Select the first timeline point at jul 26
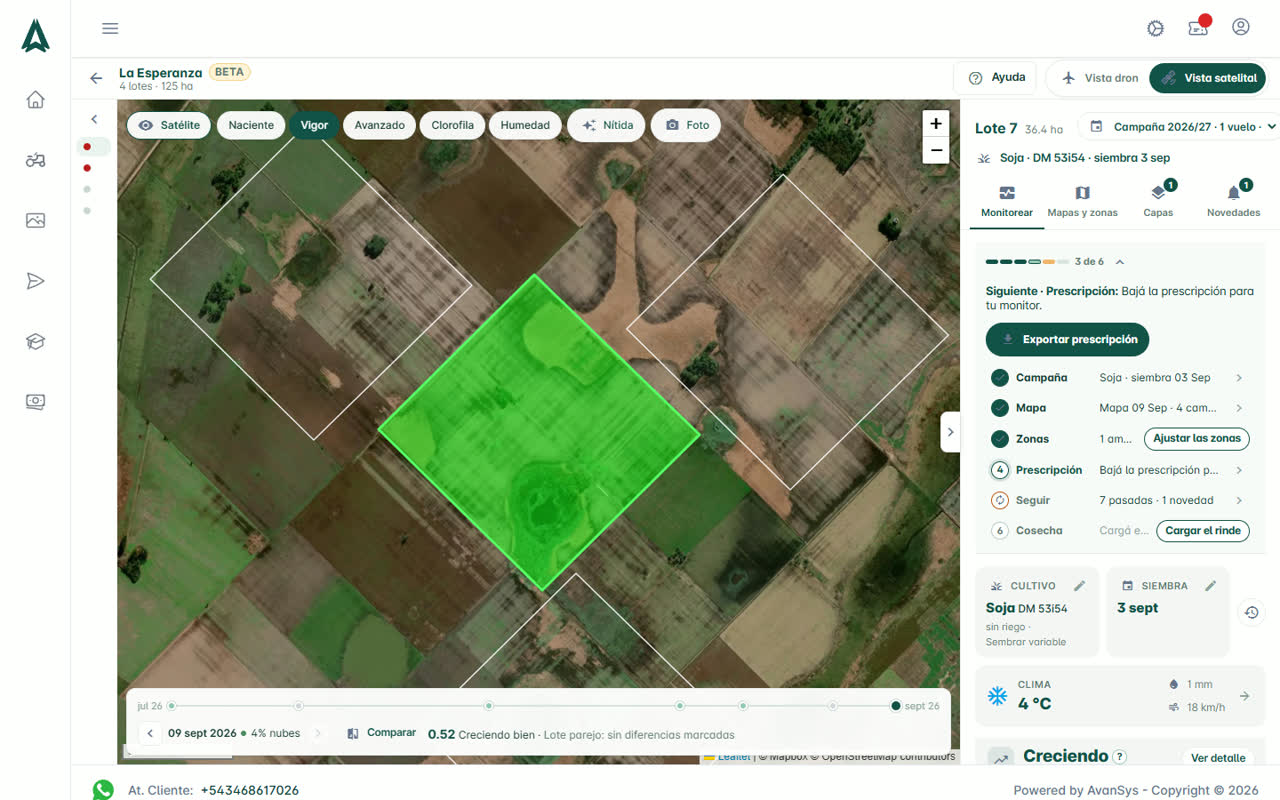 (x=171, y=706)
